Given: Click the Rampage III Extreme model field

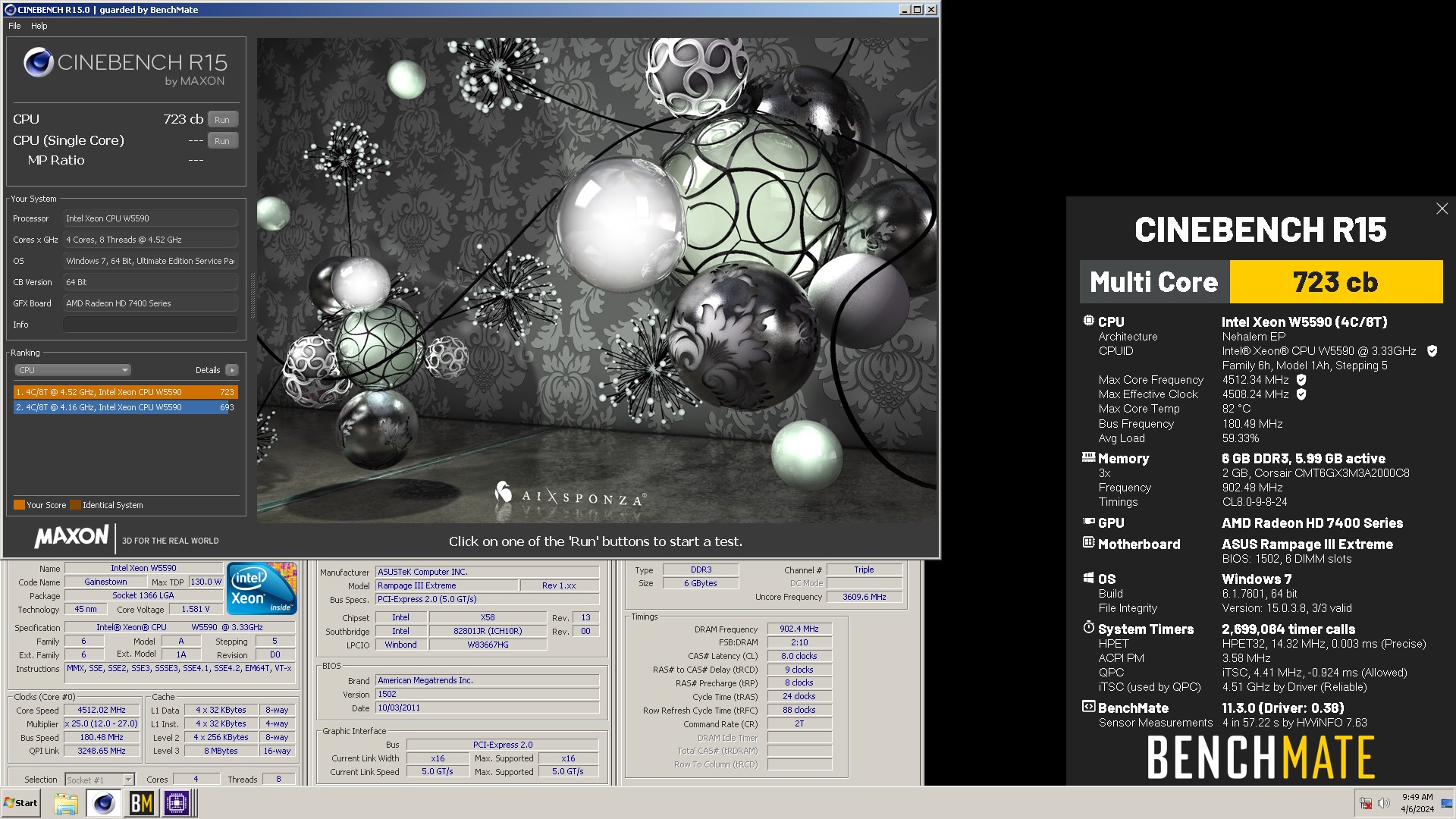Looking at the screenshot, I should (x=447, y=585).
